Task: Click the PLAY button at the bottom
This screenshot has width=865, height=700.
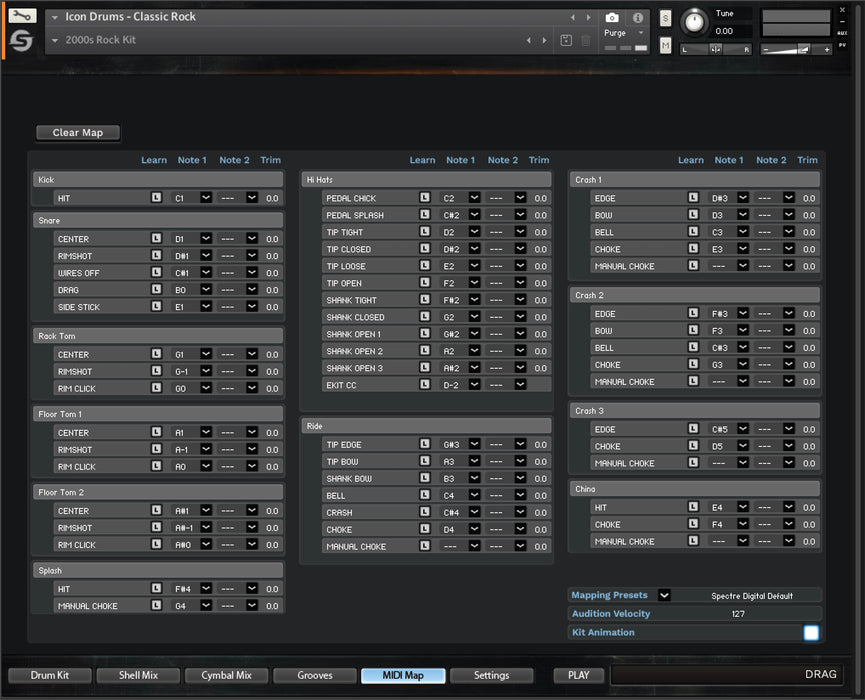Action: point(578,675)
